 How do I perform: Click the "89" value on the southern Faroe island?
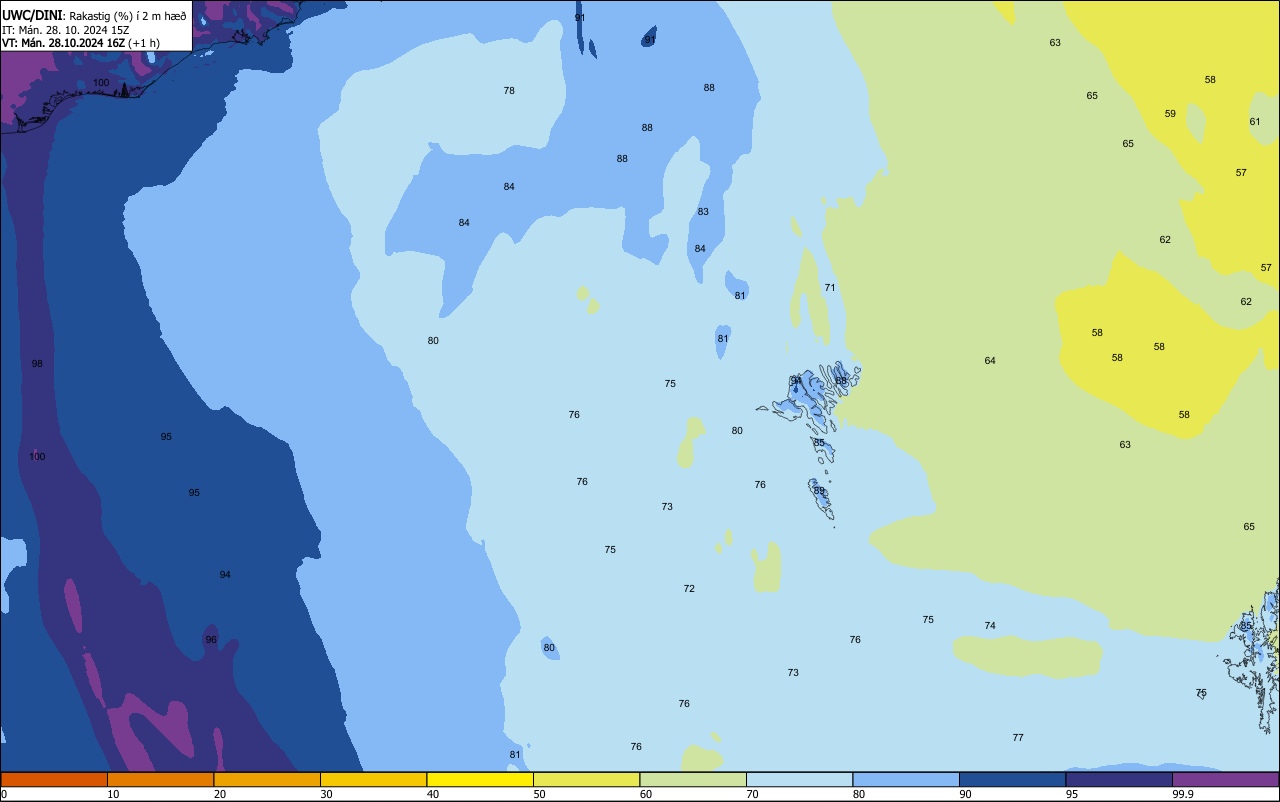[819, 491]
